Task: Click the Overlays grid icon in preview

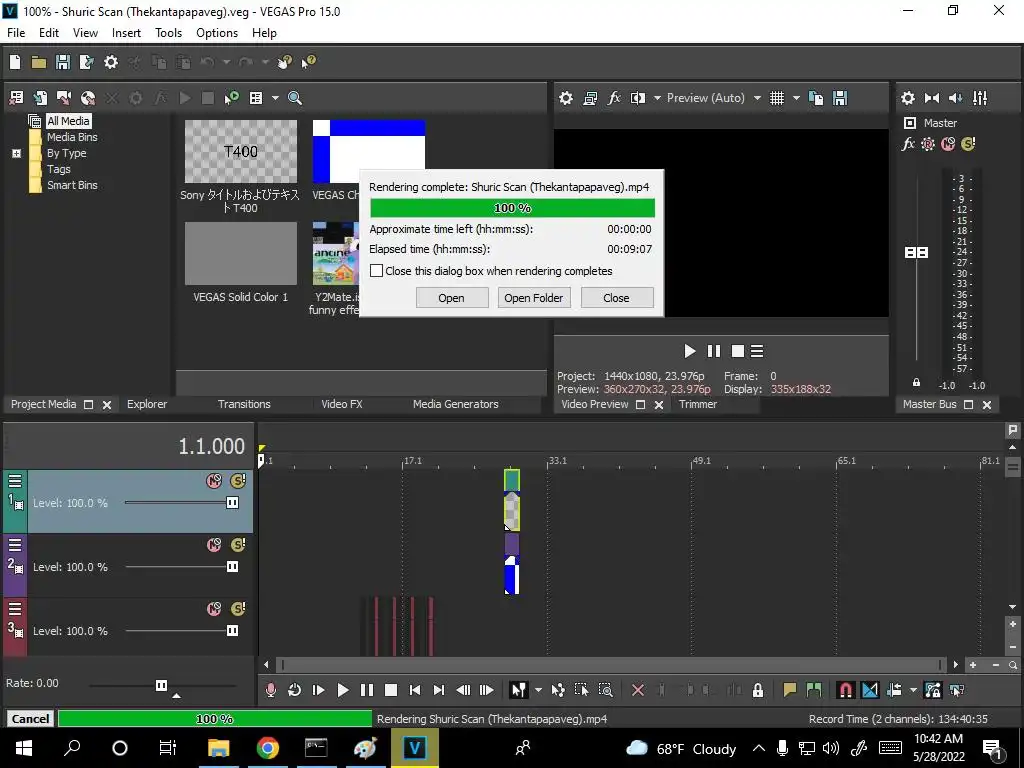Action: click(776, 98)
